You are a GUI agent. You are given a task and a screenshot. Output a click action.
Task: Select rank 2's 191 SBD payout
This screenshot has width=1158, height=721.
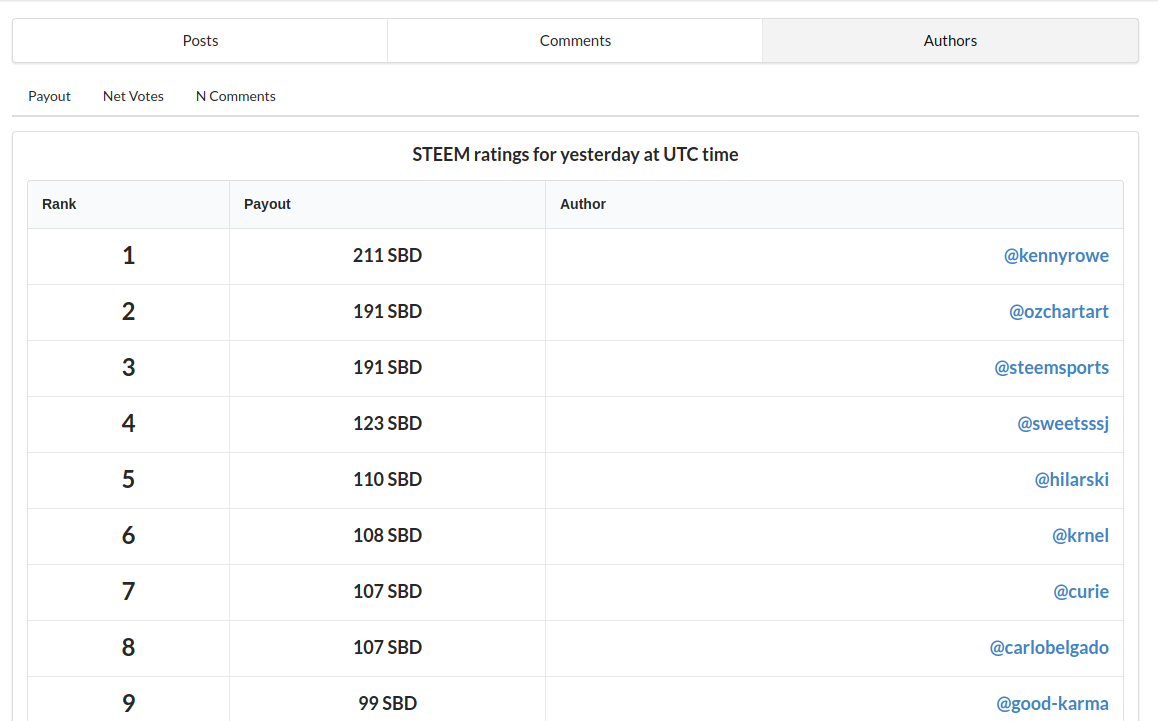388,312
